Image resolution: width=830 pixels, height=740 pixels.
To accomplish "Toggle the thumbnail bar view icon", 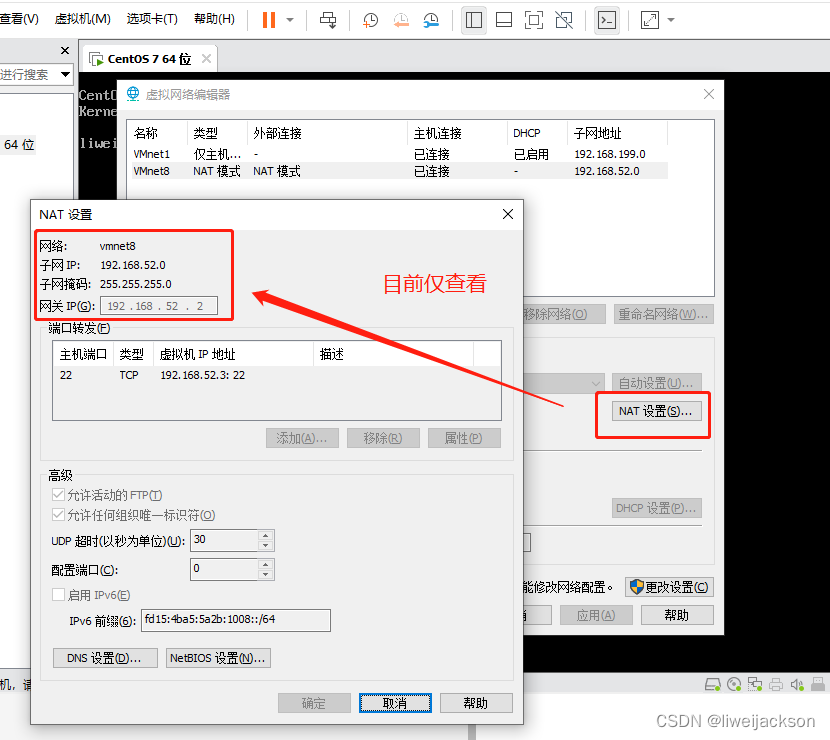I will [x=503, y=20].
